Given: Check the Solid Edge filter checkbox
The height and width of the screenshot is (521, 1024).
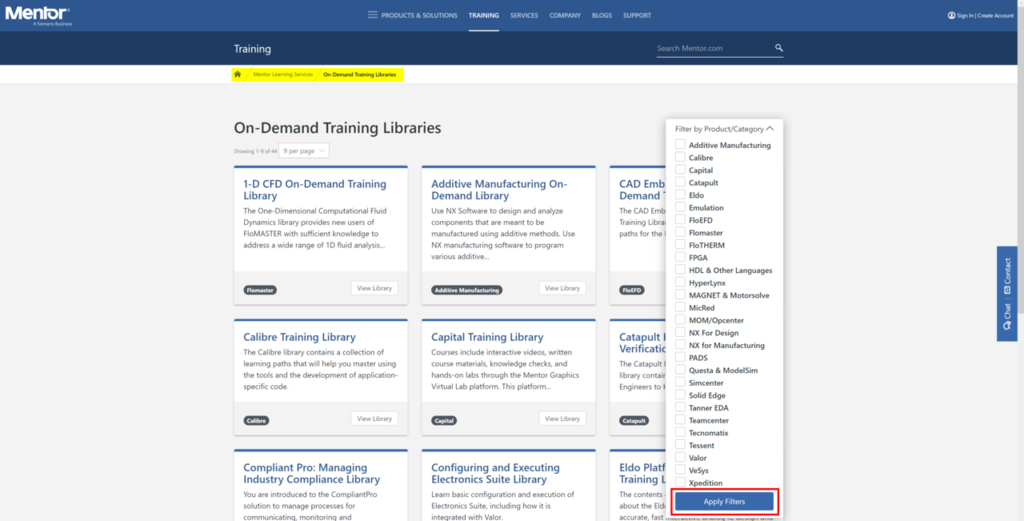Looking at the screenshot, I should pyautogui.click(x=680, y=395).
